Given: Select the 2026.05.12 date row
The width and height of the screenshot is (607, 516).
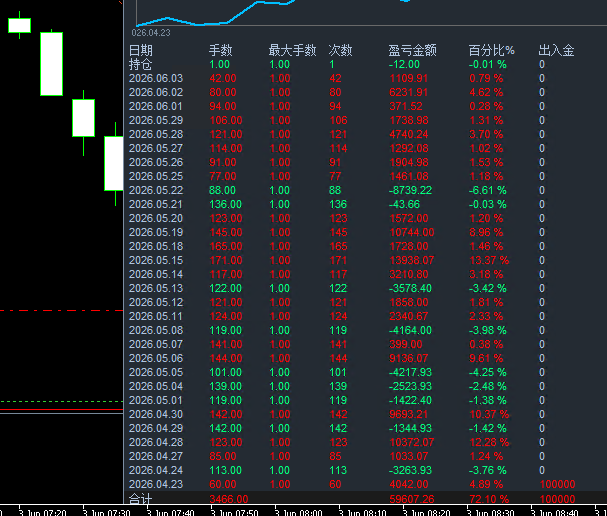Looking at the screenshot, I should pos(156,302).
